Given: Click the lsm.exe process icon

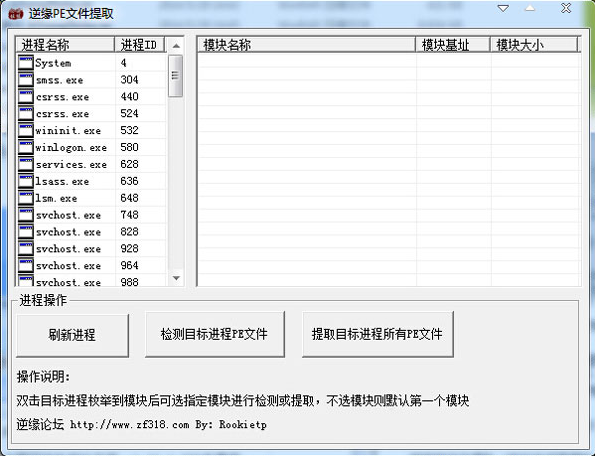Looking at the screenshot, I should coord(25,198).
